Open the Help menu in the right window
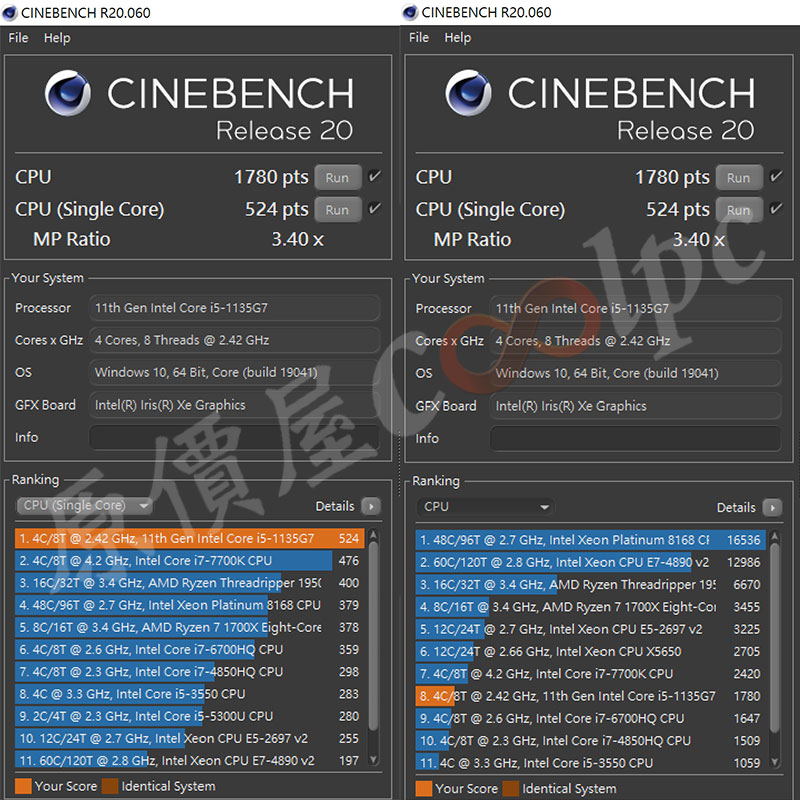800x800 pixels. pyautogui.click(x=458, y=37)
